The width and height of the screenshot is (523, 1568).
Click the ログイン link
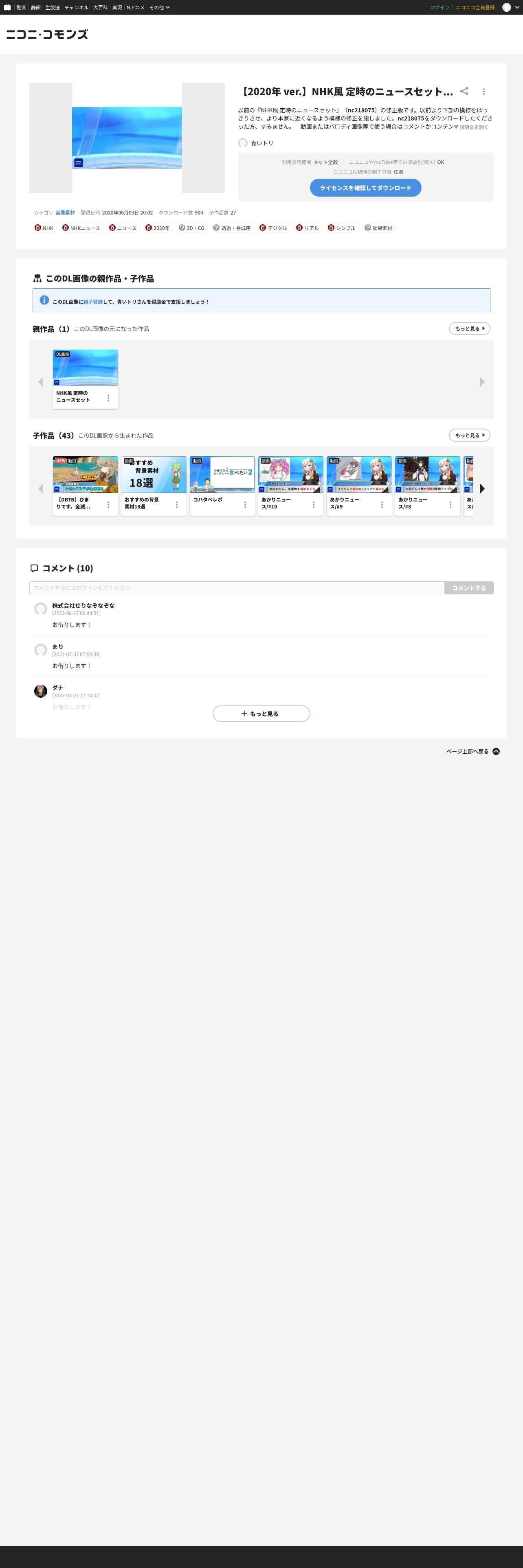[439, 7]
